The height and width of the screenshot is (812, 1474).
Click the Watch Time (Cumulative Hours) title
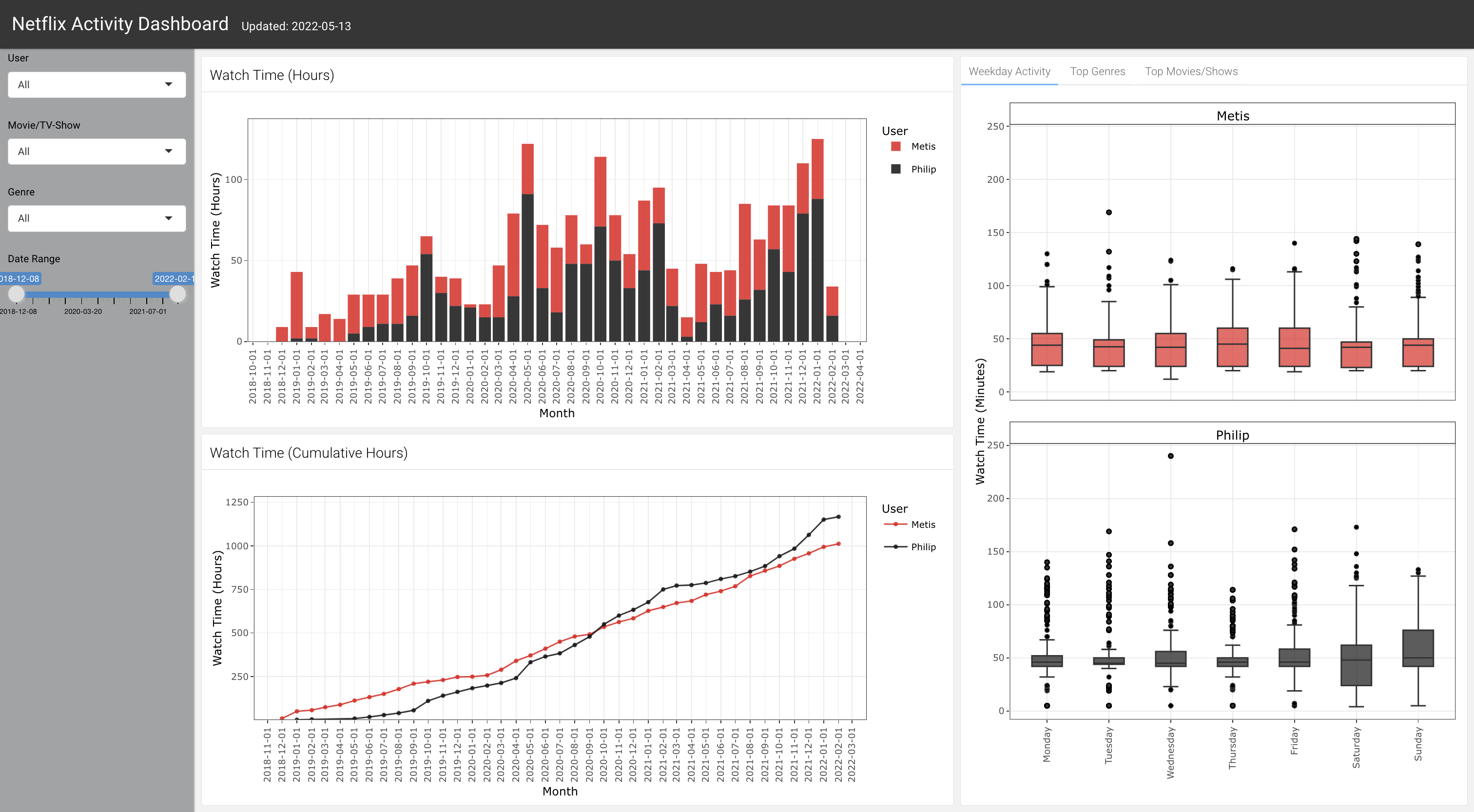[x=309, y=453]
